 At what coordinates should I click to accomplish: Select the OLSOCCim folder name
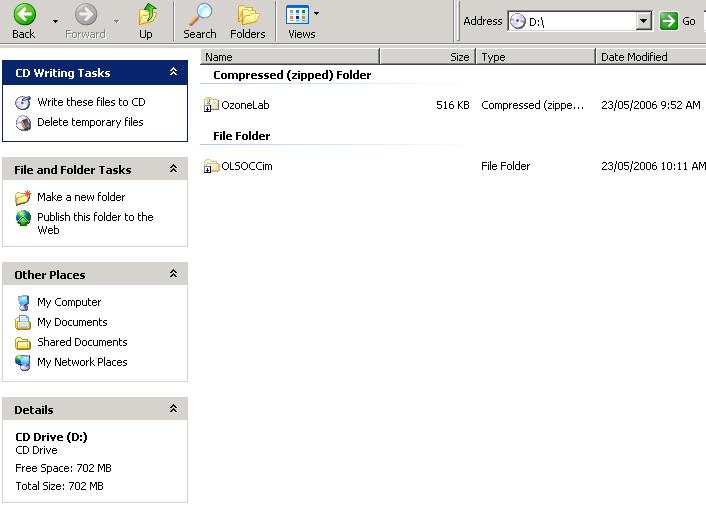[x=247, y=166]
